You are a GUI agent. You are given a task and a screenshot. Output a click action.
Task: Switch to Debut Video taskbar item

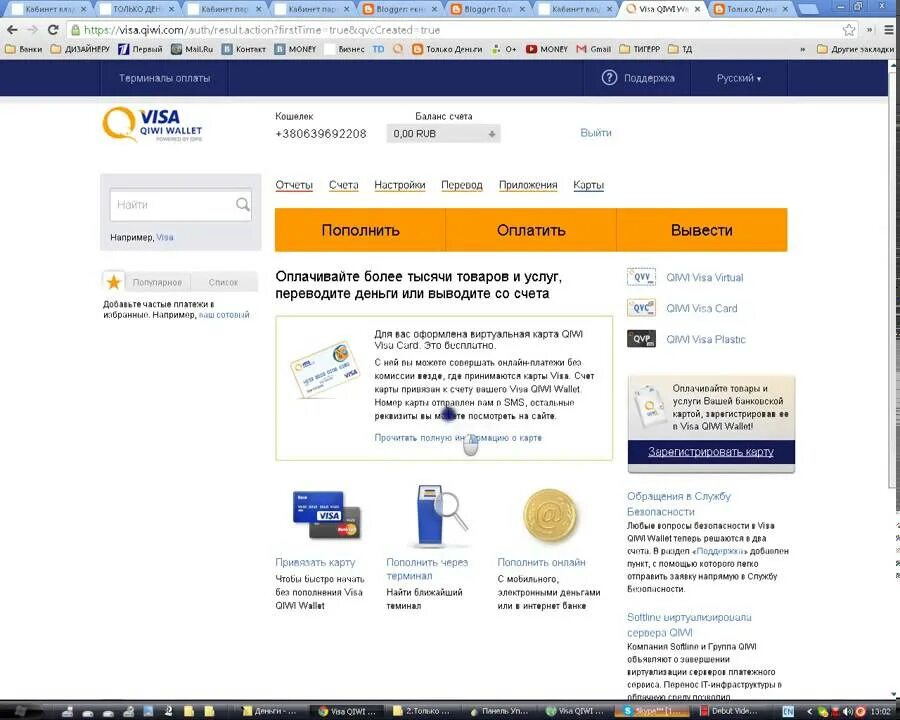[x=728, y=711]
